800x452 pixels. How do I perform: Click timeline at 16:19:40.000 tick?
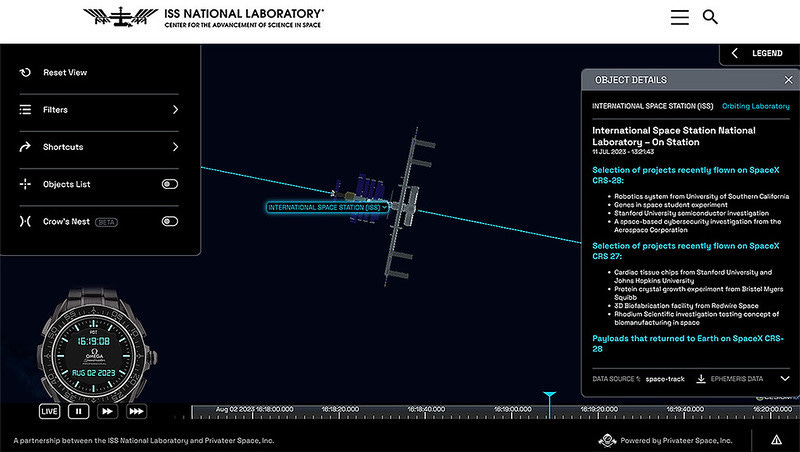click(685, 410)
